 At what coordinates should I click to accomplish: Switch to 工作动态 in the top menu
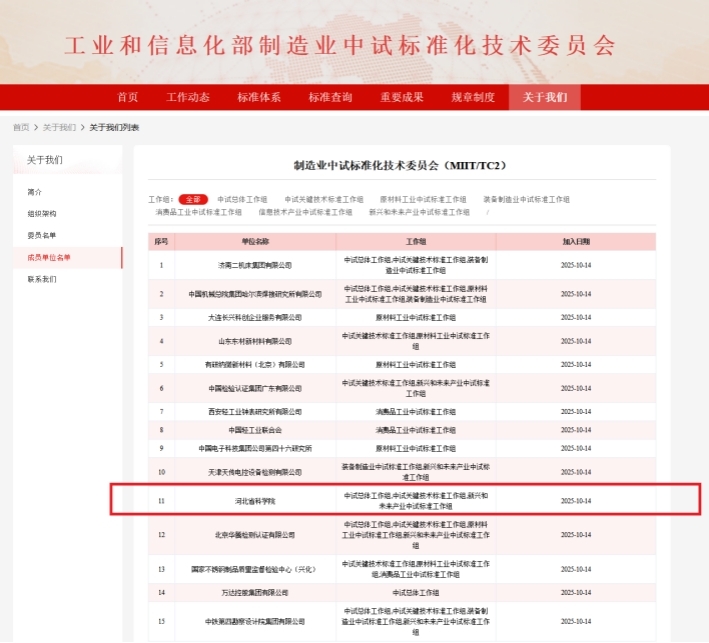pyautogui.click(x=188, y=97)
